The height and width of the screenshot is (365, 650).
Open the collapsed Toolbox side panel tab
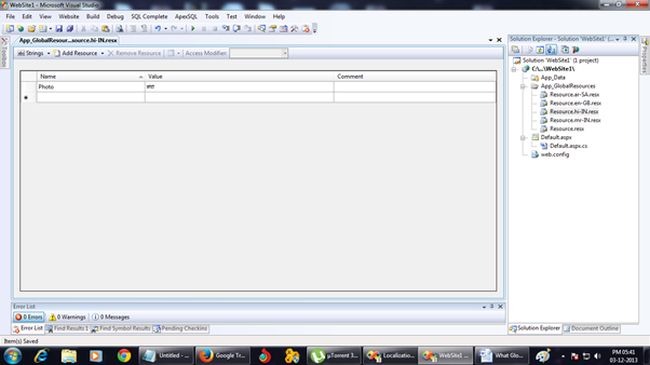pos(4,53)
